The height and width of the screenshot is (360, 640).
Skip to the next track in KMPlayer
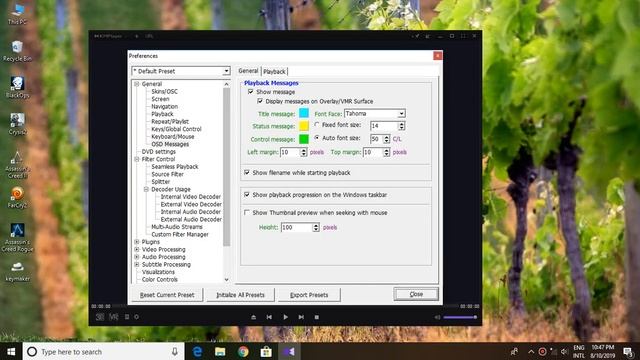pyautogui.click(x=301, y=317)
